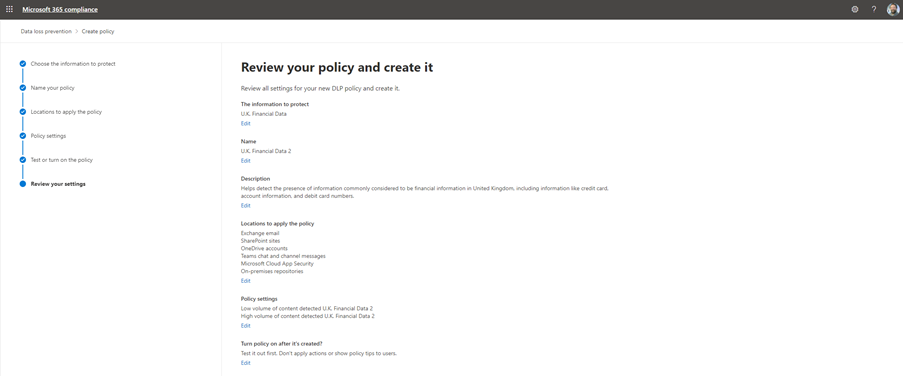Image resolution: width=903 pixels, height=376 pixels.
Task: Click the breadcrumb chevron separator
Action: (x=77, y=32)
